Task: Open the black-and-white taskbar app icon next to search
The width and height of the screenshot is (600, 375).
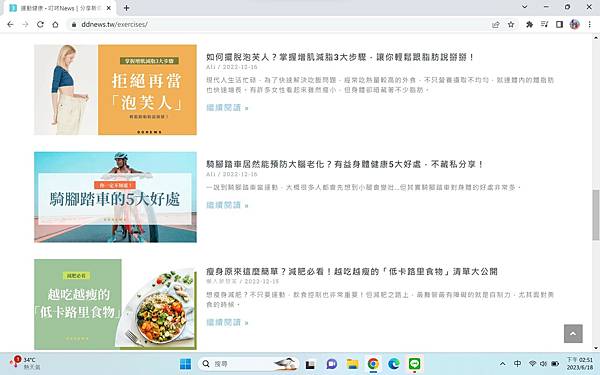Action: [310, 364]
